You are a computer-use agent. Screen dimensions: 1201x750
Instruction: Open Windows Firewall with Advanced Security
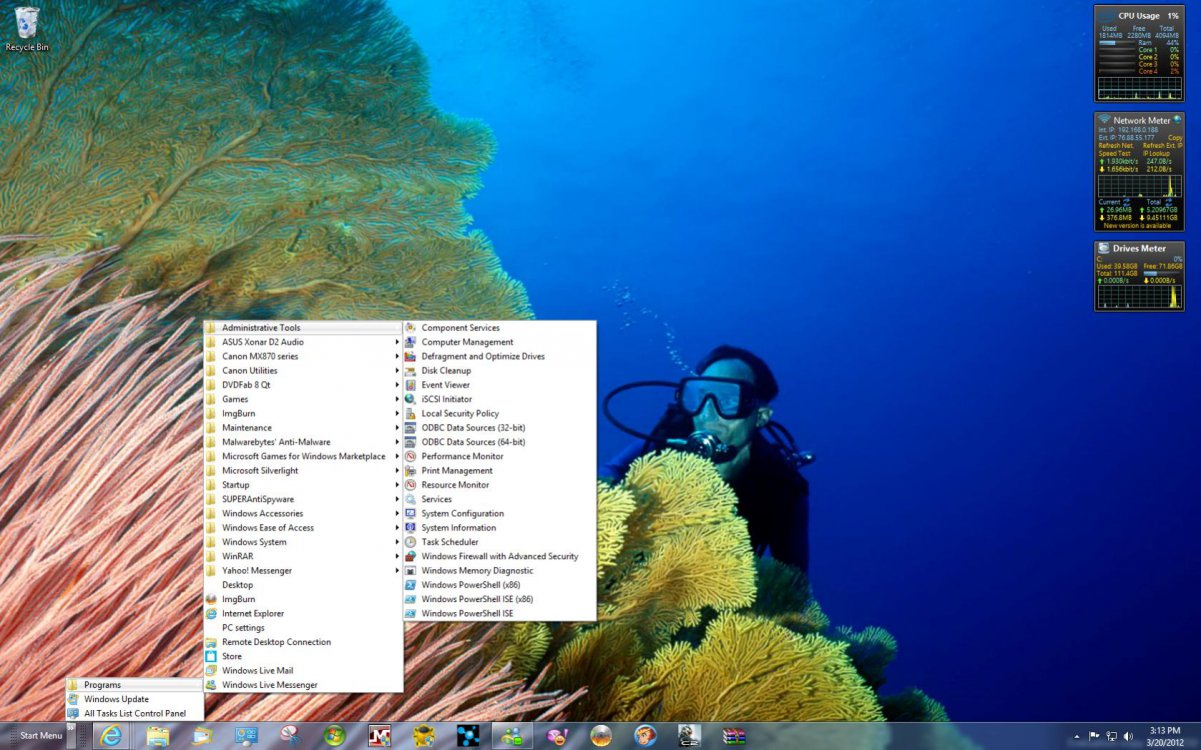tap(499, 556)
